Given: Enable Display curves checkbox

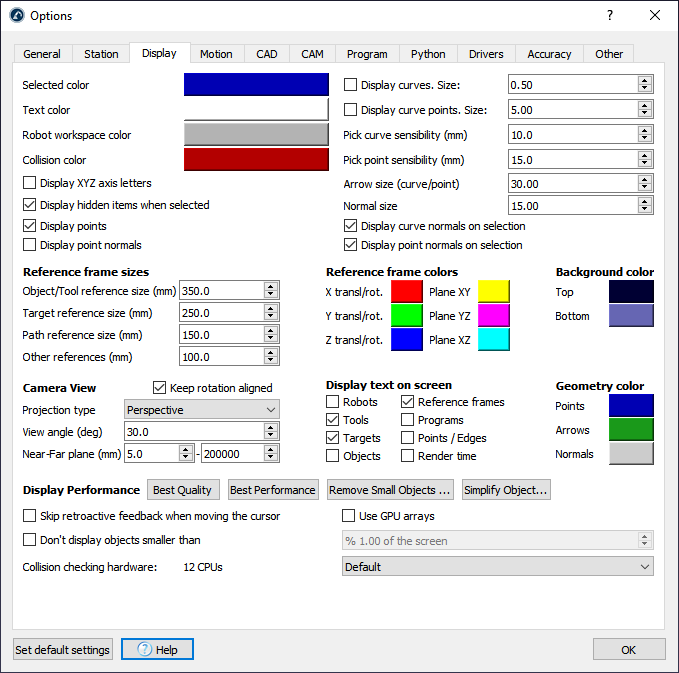Looking at the screenshot, I should point(351,85).
